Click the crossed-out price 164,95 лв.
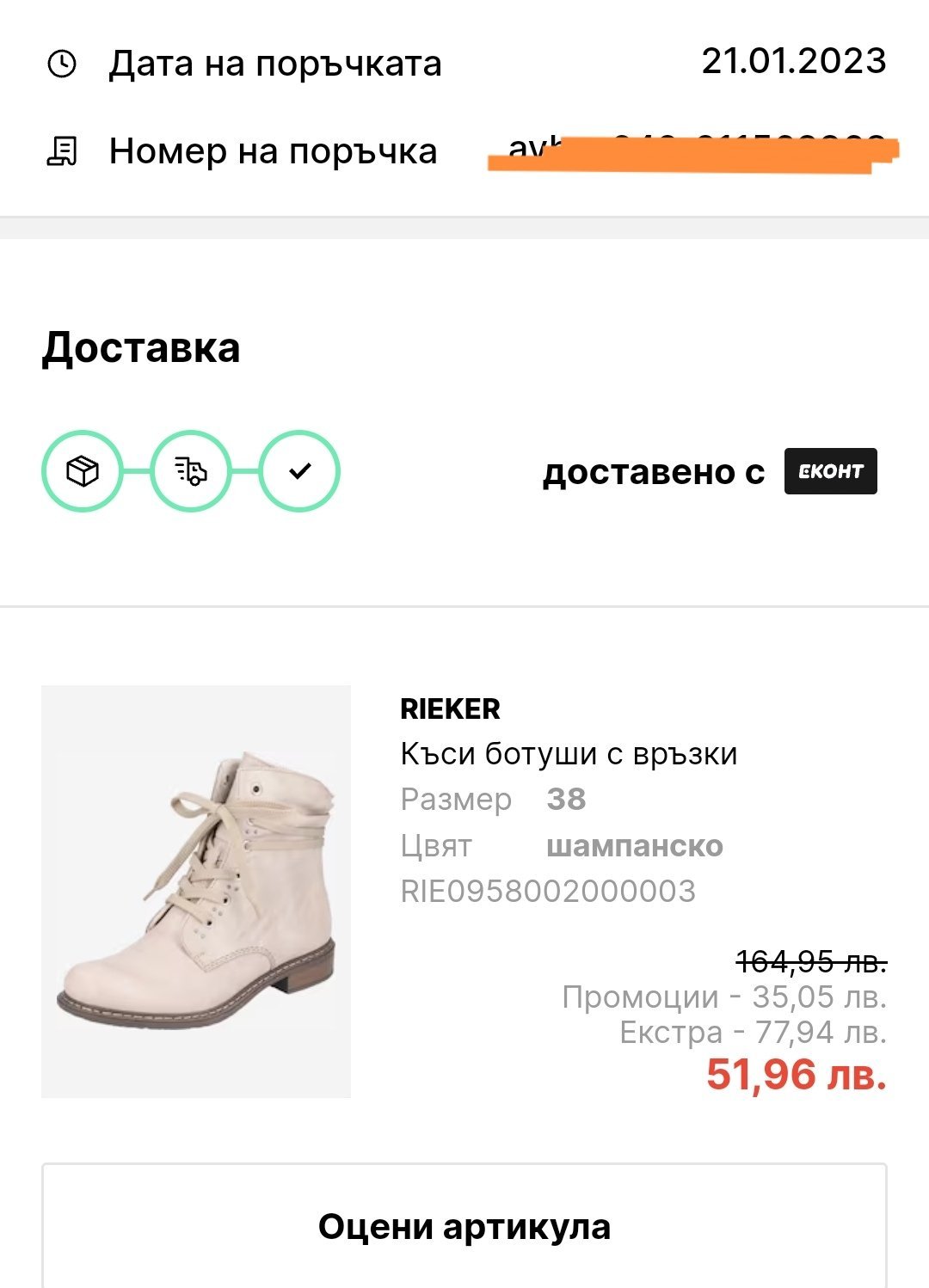 coord(811,961)
